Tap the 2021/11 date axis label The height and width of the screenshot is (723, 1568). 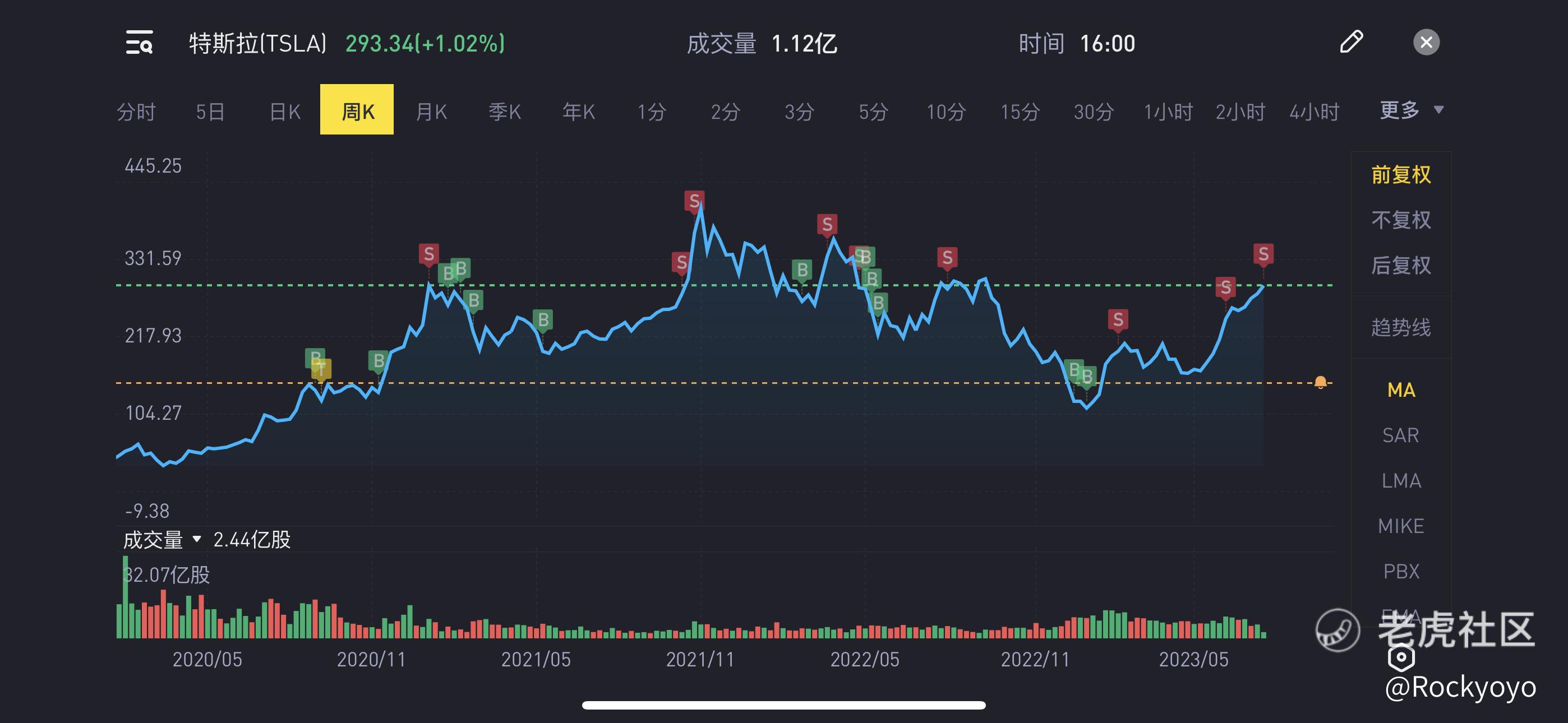tap(700, 660)
